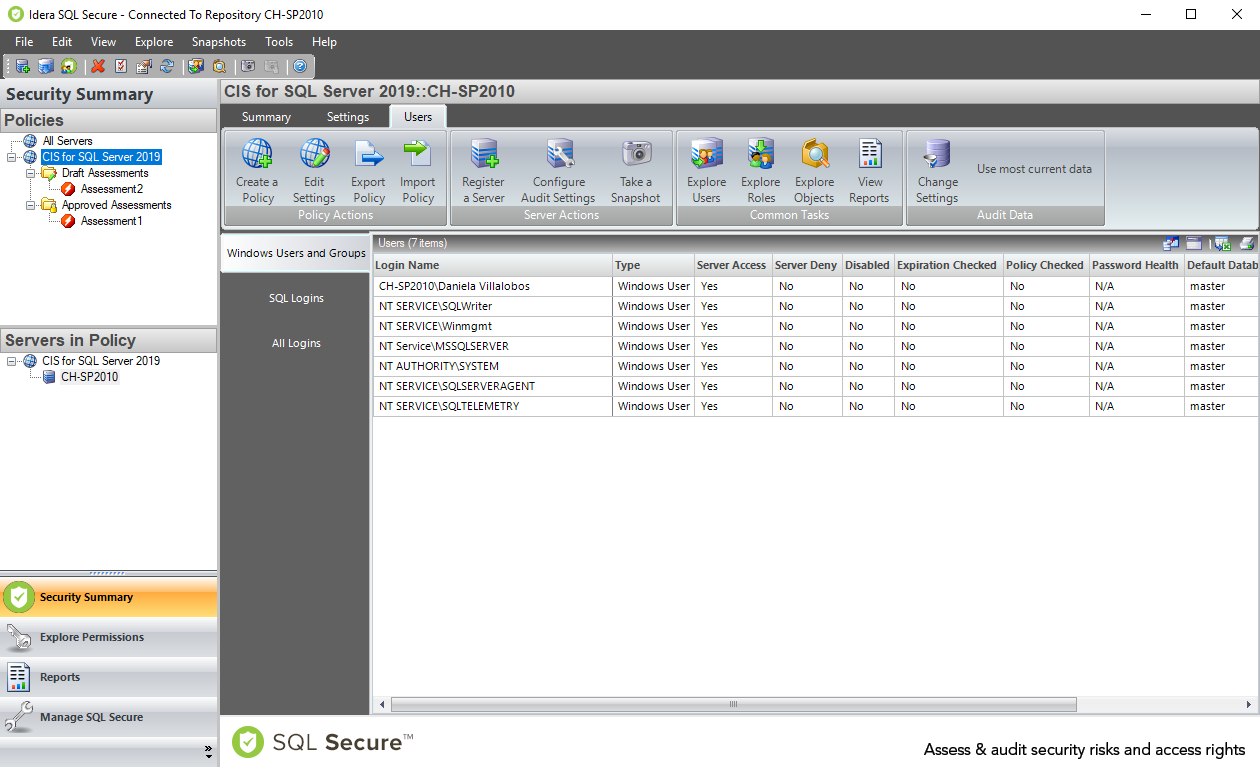Image resolution: width=1260 pixels, height=767 pixels.
Task: Collapse the Draft Assessments folder
Action: (x=30, y=173)
